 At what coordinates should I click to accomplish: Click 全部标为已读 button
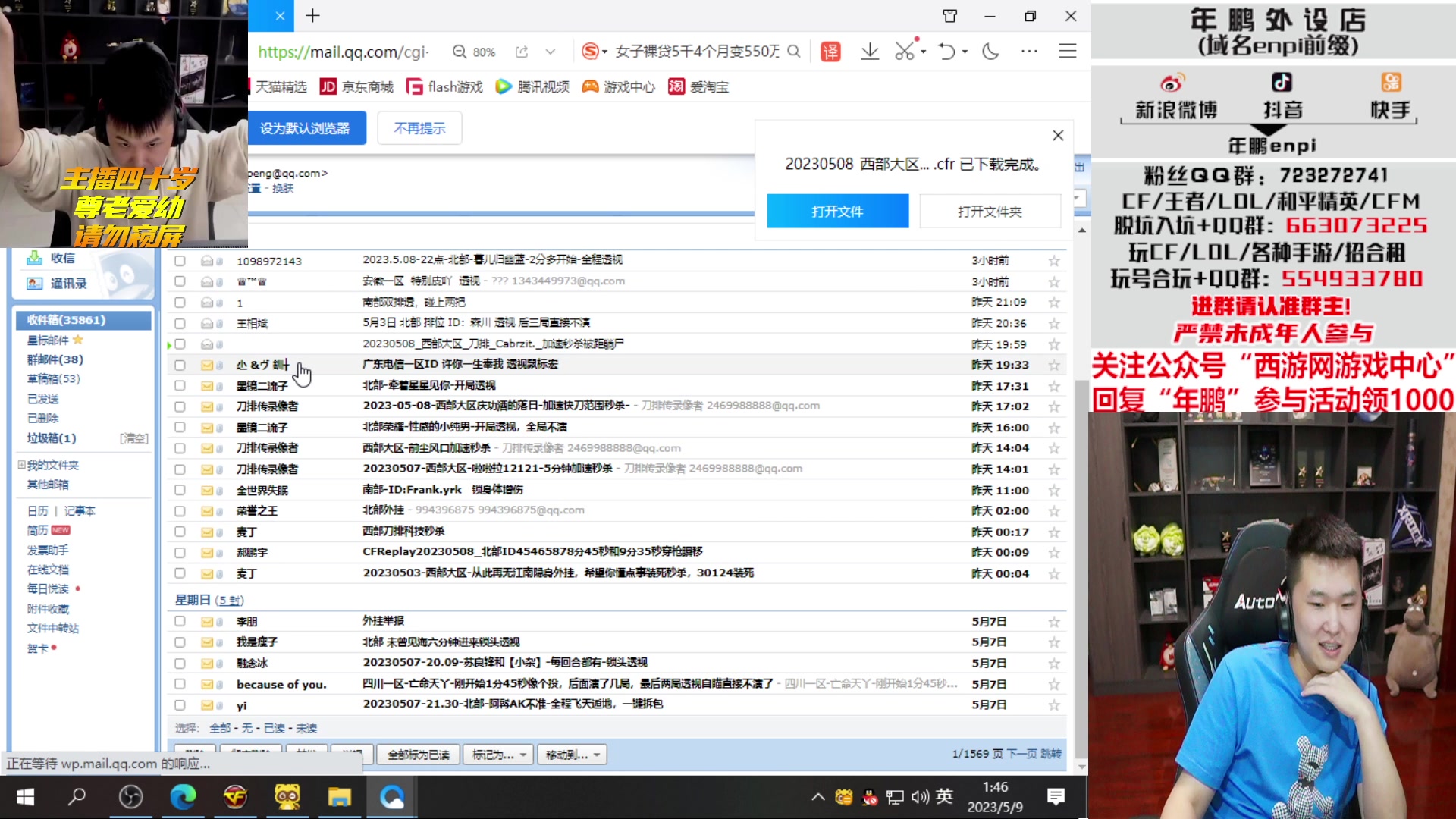pos(419,755)
